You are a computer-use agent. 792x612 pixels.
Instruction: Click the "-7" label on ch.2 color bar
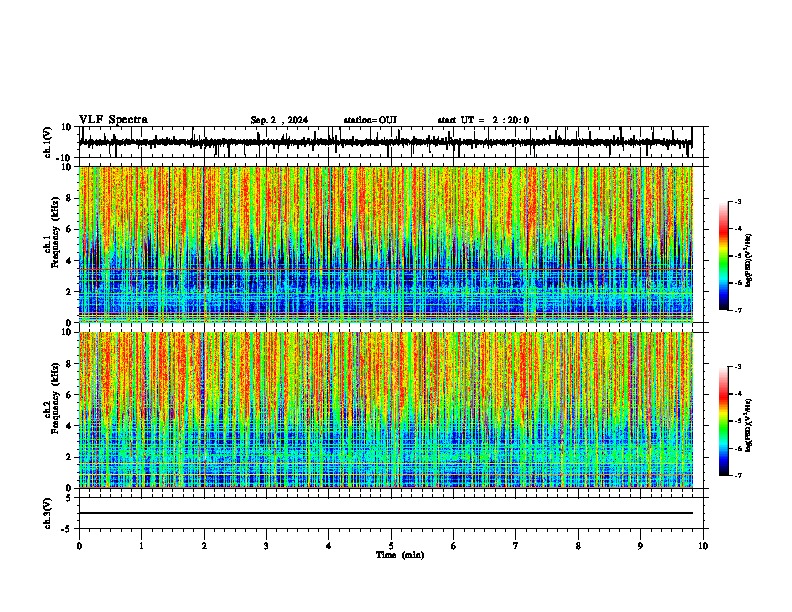click(x=737, y=475)
